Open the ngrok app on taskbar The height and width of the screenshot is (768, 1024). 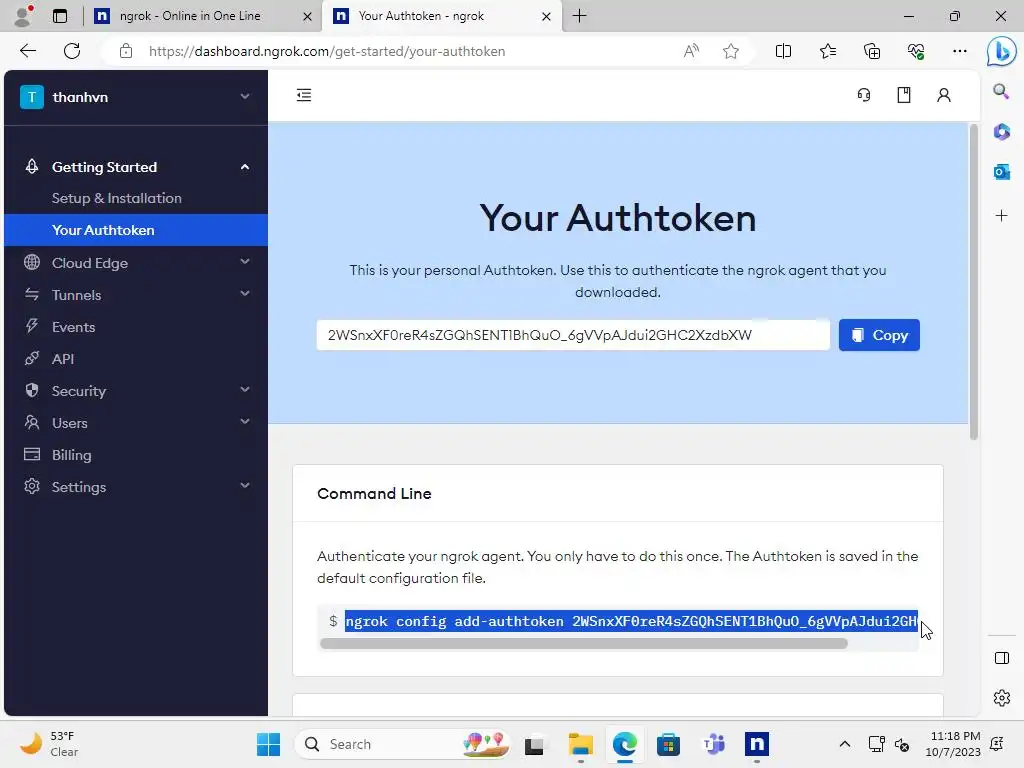point(756,744)
